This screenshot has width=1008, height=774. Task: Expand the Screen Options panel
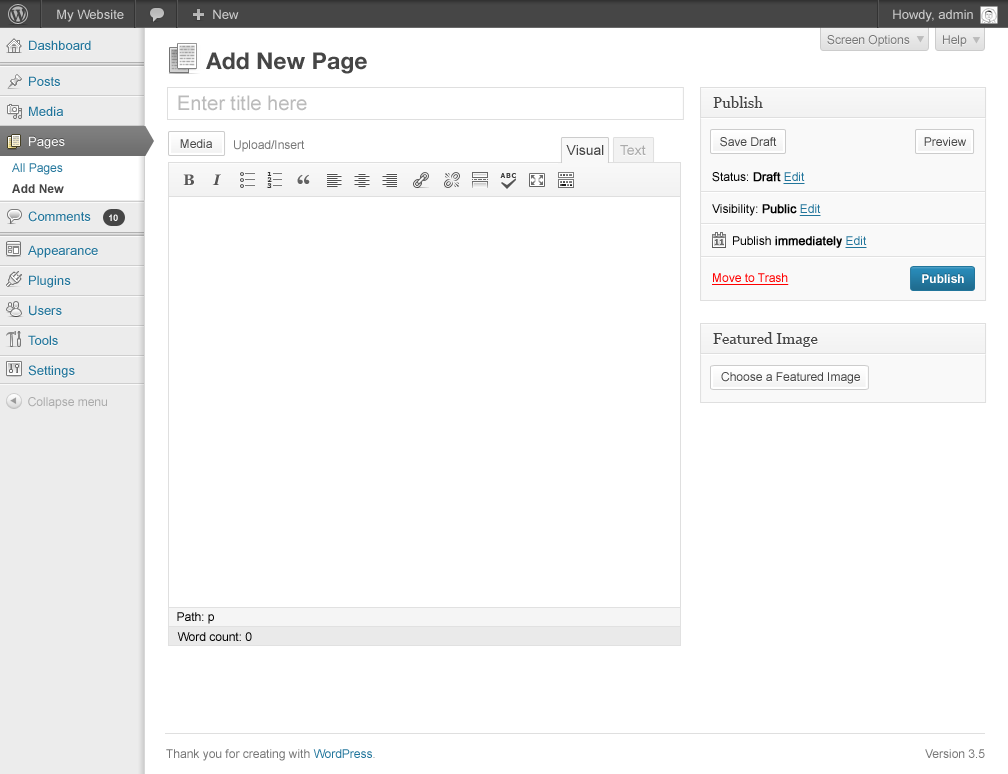pos(875,40)
